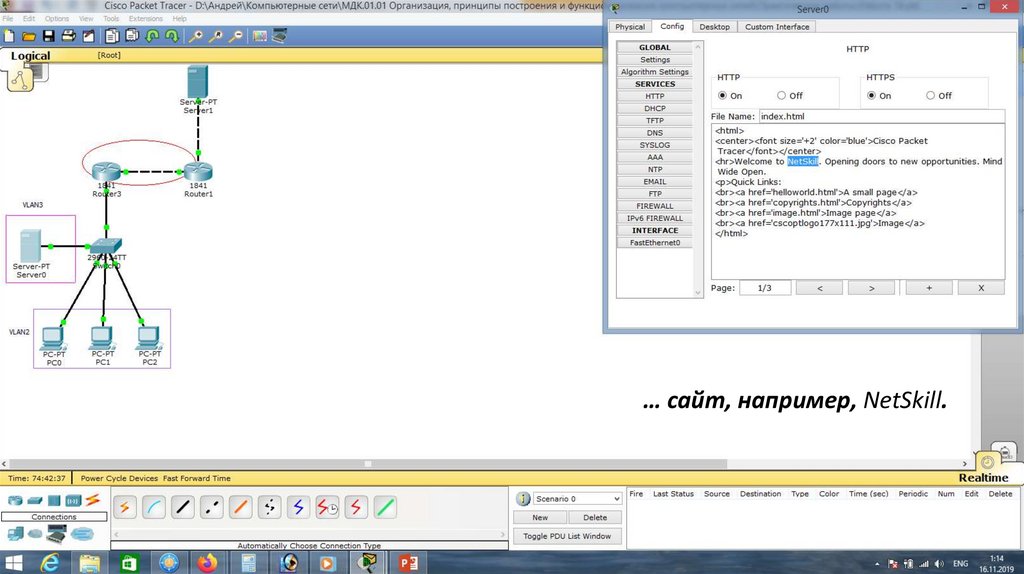Click the Toggle PDU List Window button
The height and width of the screenshot is (574, 1024).
[567, 536]
